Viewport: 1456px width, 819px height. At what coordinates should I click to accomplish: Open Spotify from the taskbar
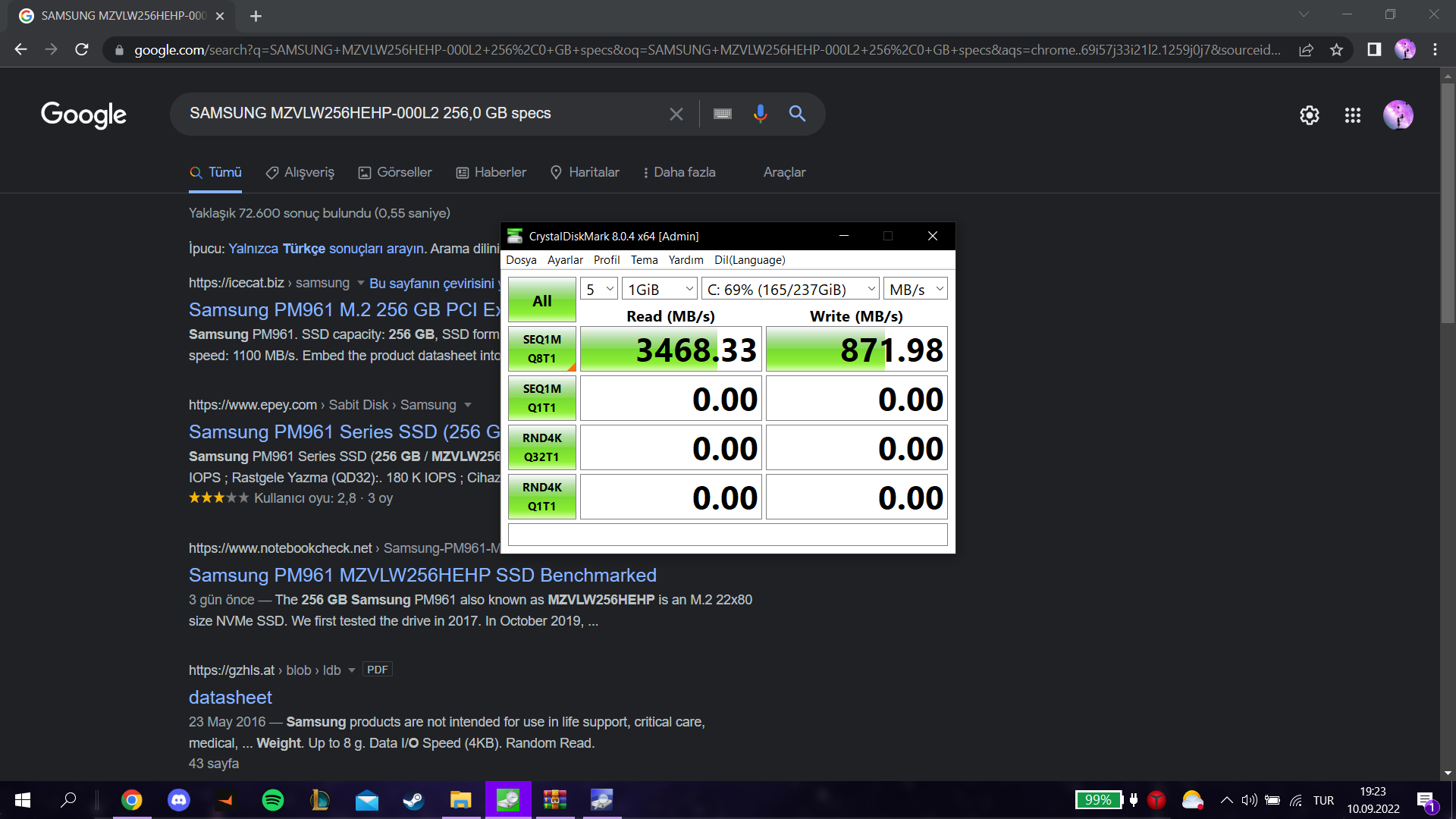click(273, 800)
